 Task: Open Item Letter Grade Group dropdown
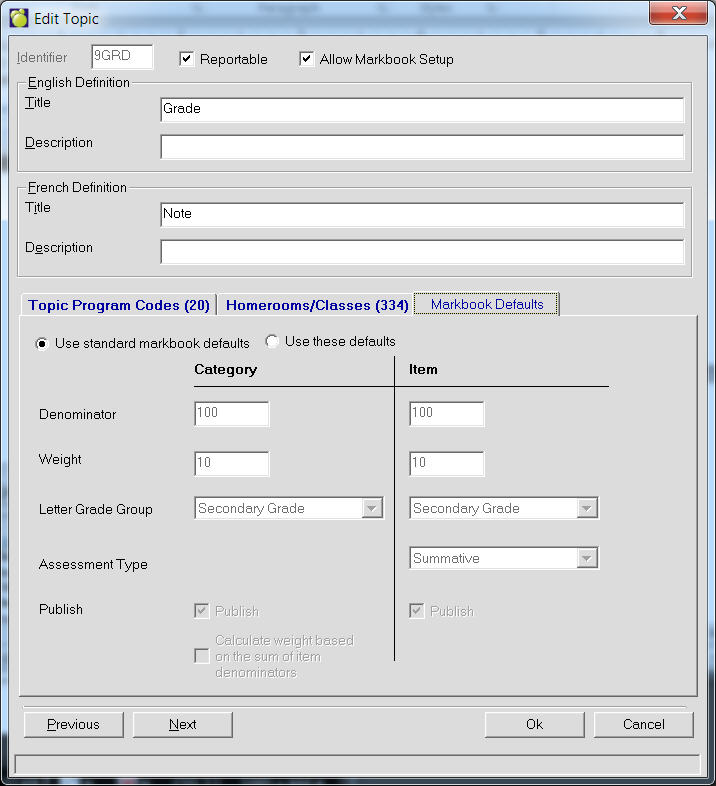click(587, 508)
